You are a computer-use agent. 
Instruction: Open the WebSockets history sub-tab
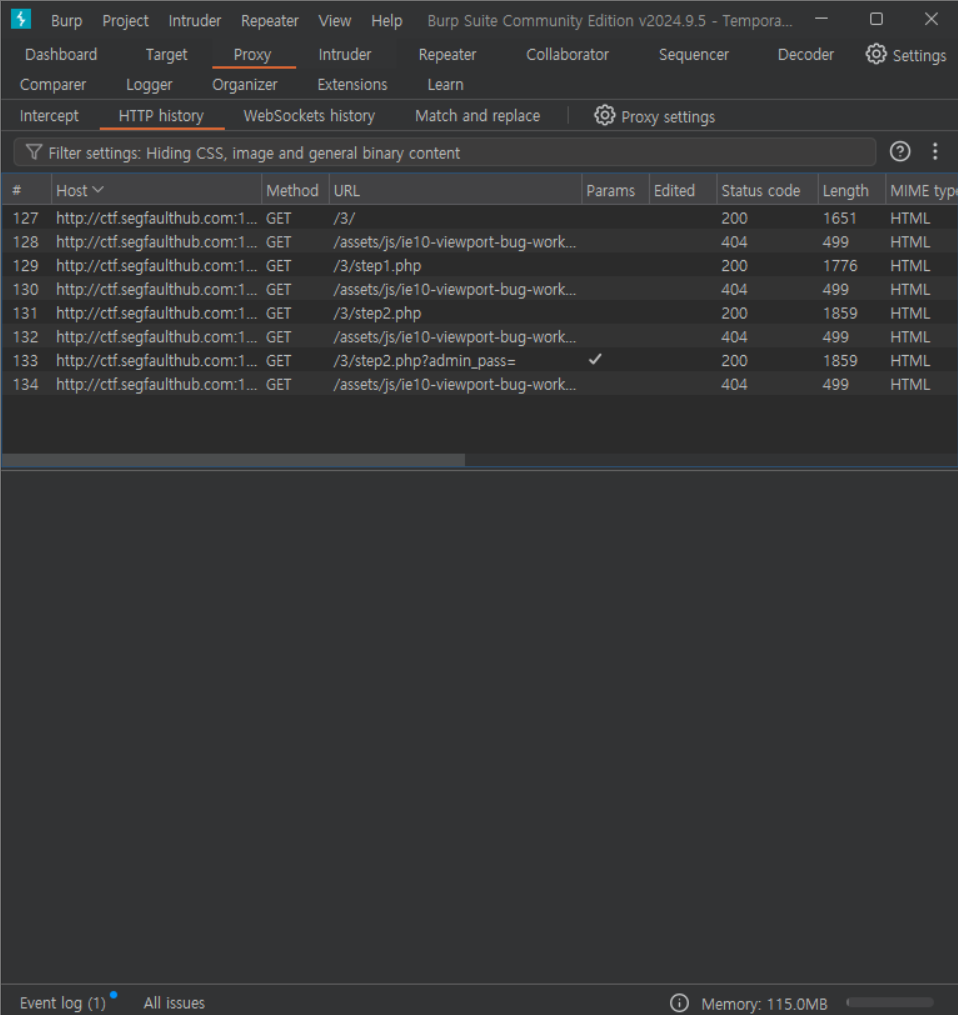[309, 116]
